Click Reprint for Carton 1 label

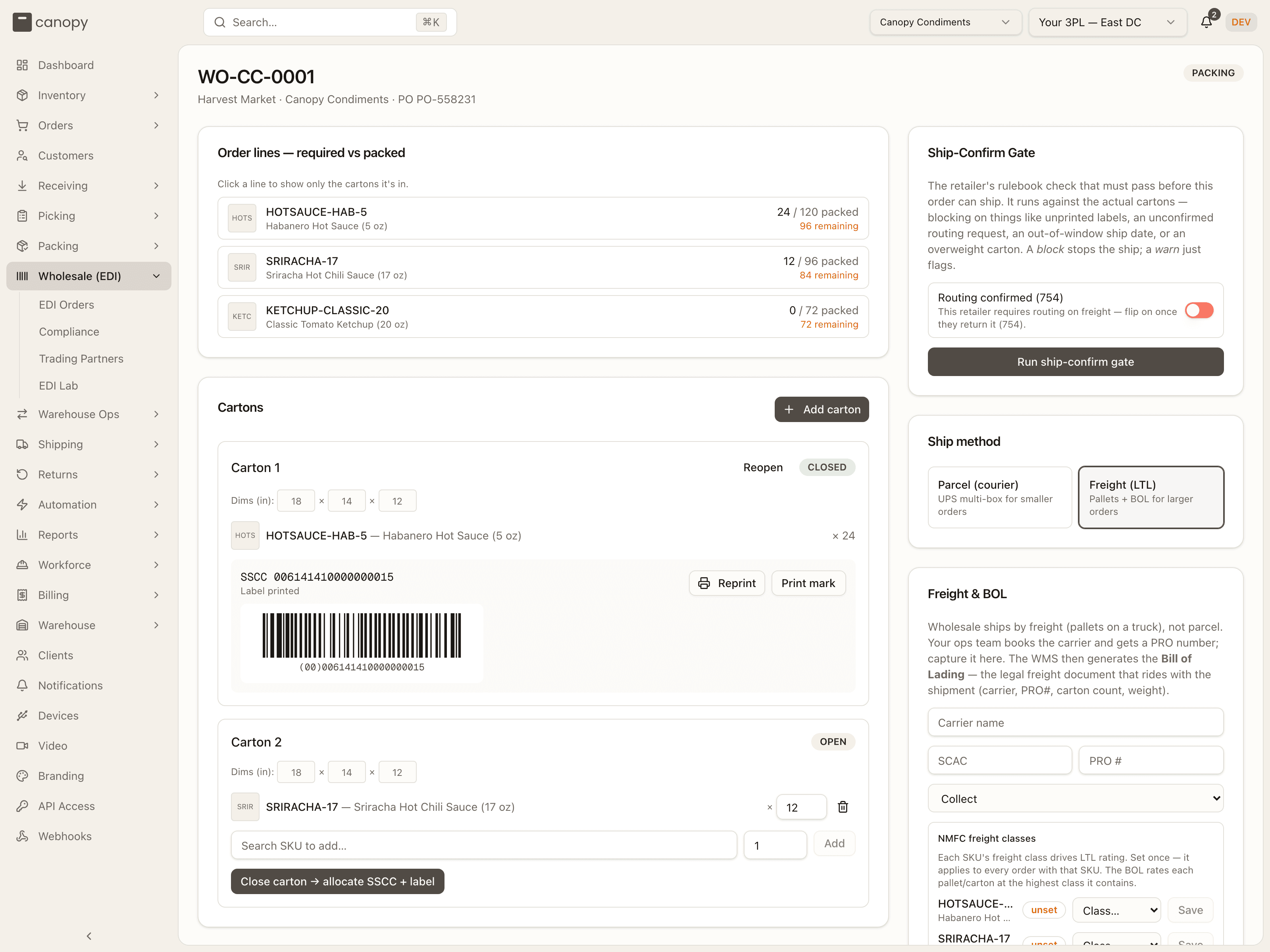click(727, 583)
